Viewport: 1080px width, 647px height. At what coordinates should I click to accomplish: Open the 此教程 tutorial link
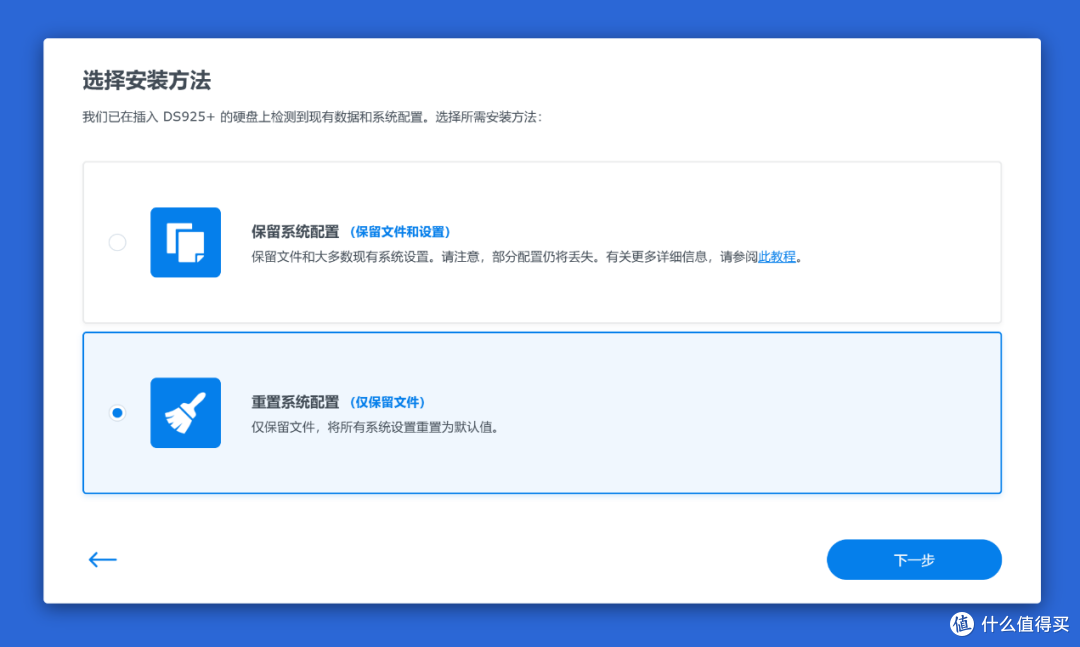[776, 257]
